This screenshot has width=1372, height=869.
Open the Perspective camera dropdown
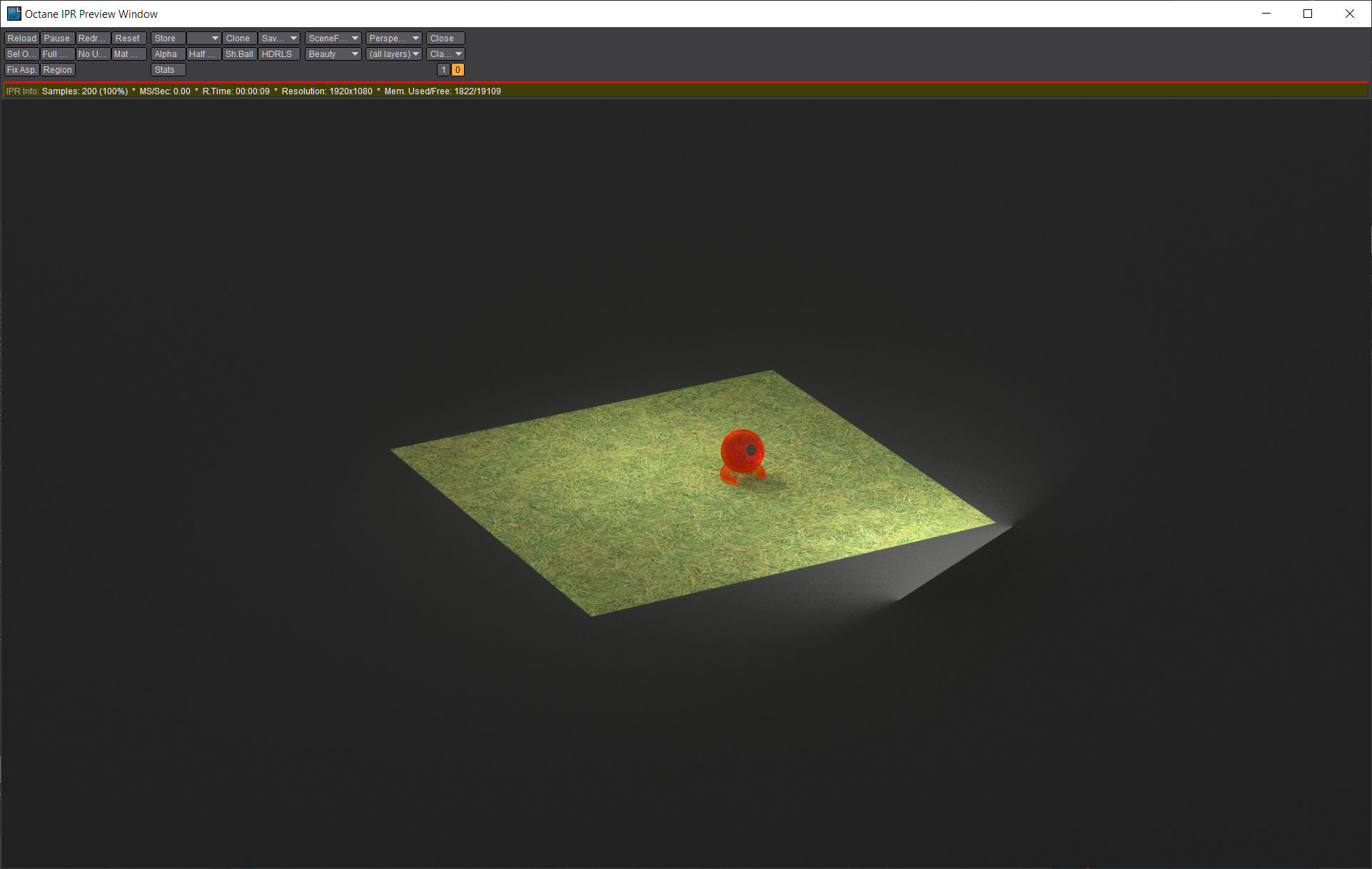(394, 39)
